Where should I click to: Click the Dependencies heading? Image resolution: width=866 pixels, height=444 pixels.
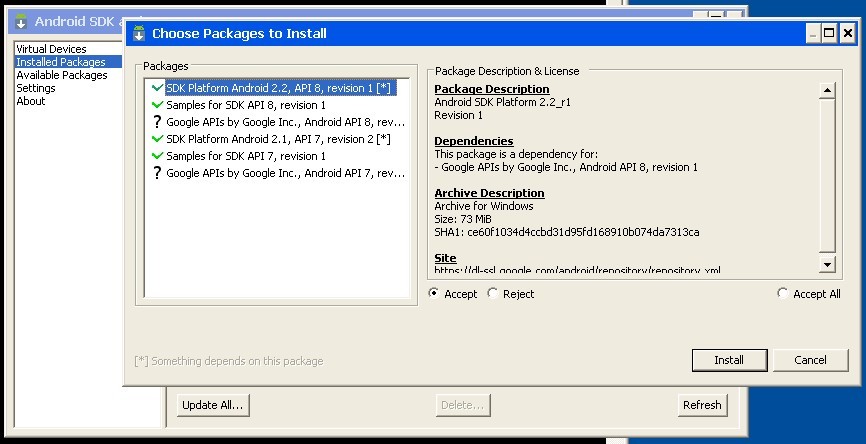click(474, 141)
